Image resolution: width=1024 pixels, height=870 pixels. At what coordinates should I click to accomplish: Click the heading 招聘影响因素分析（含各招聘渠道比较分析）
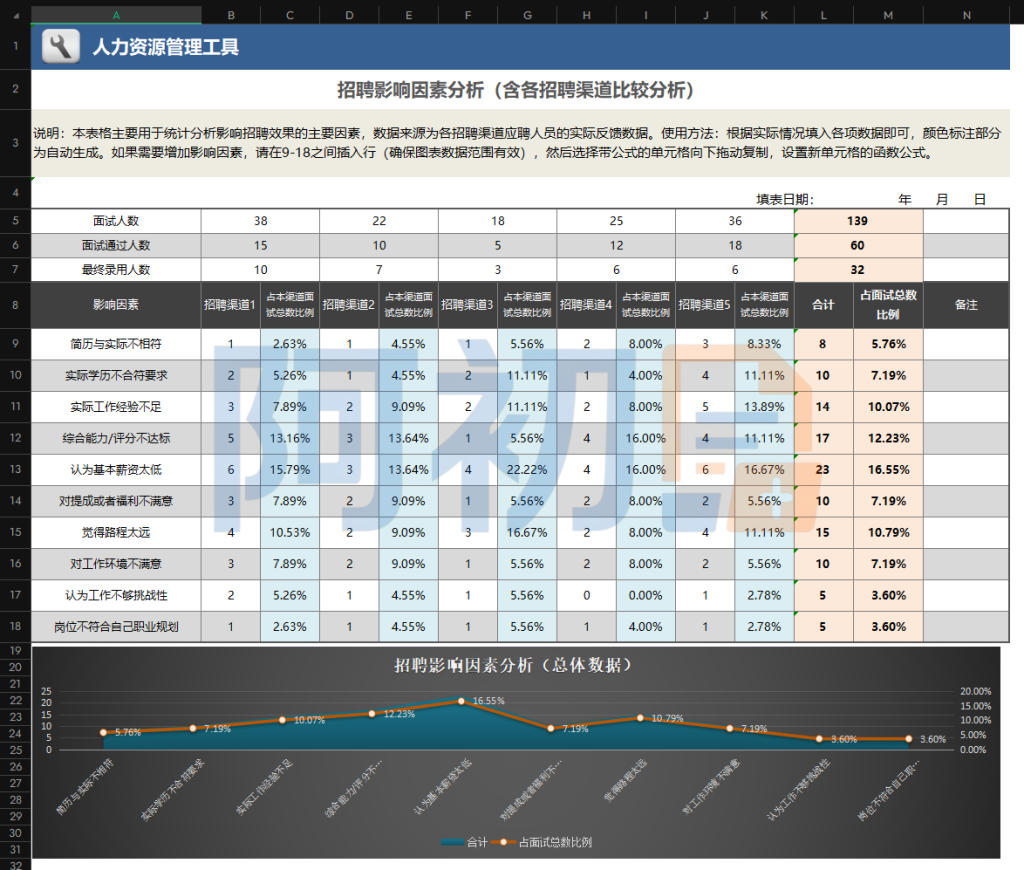(x=516, y=89)
